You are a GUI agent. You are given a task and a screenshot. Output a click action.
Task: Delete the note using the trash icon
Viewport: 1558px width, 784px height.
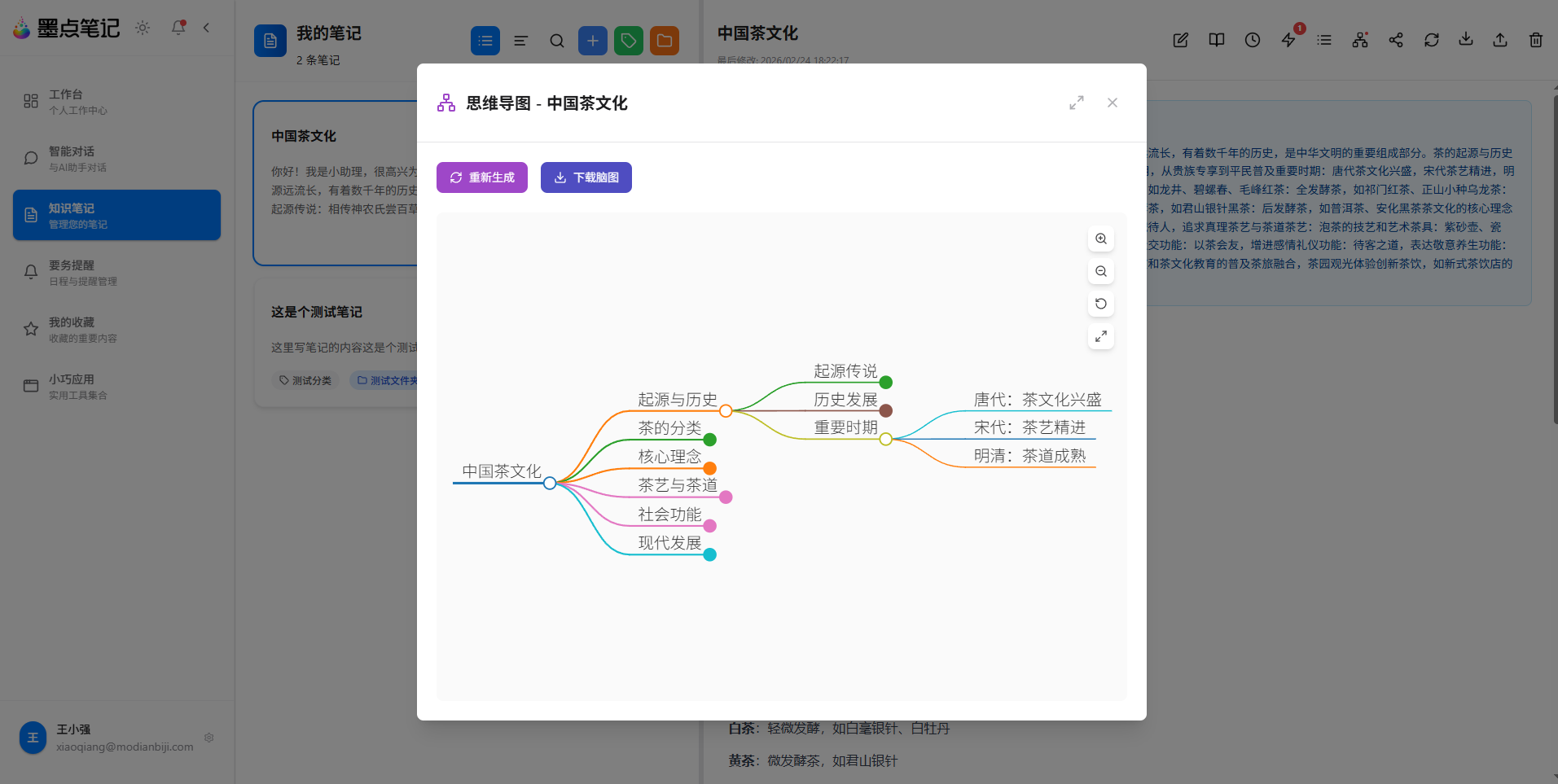1534,39
